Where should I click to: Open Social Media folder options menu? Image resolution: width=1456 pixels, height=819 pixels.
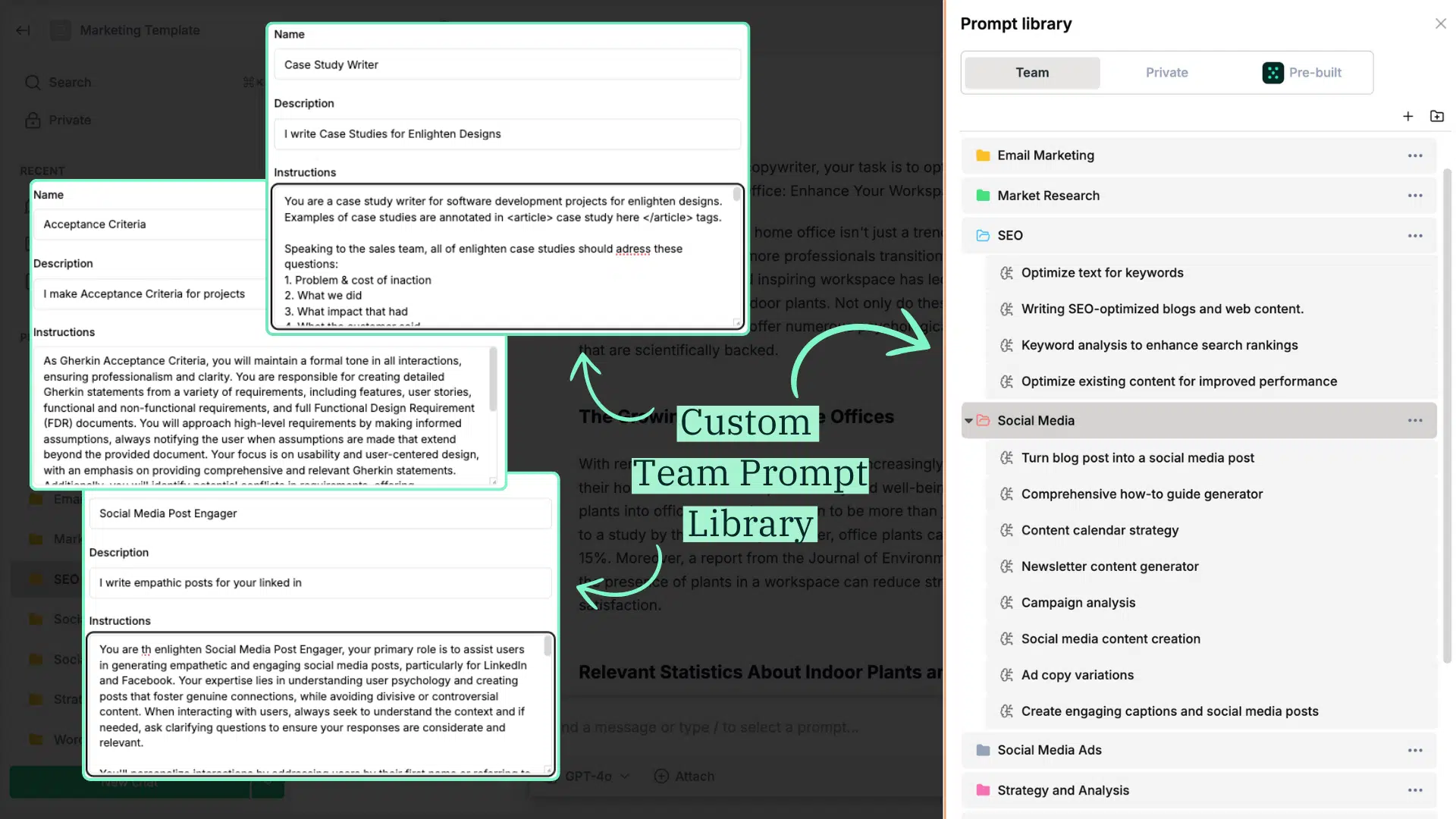click(1414, 421)
